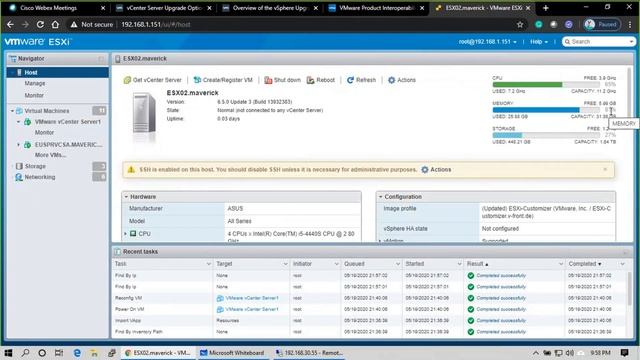Click the Memory usage bar
640x360 pixels.
(x=546, y=110)
